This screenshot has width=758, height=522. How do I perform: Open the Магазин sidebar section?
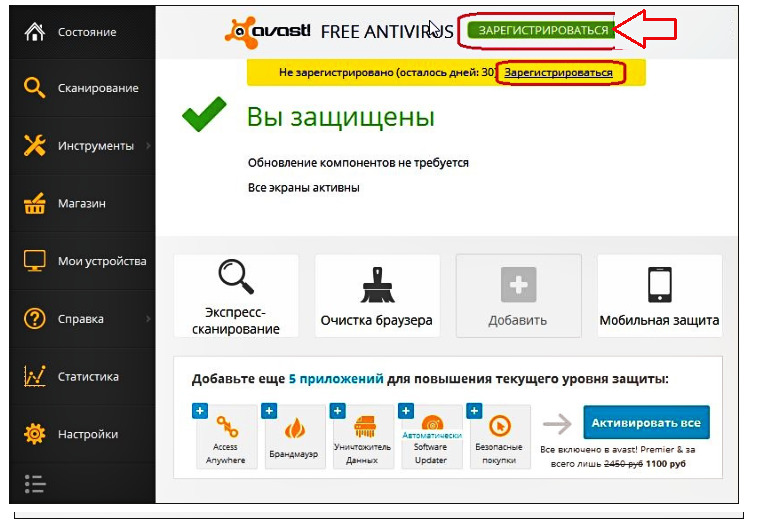(x=82, y=203)
